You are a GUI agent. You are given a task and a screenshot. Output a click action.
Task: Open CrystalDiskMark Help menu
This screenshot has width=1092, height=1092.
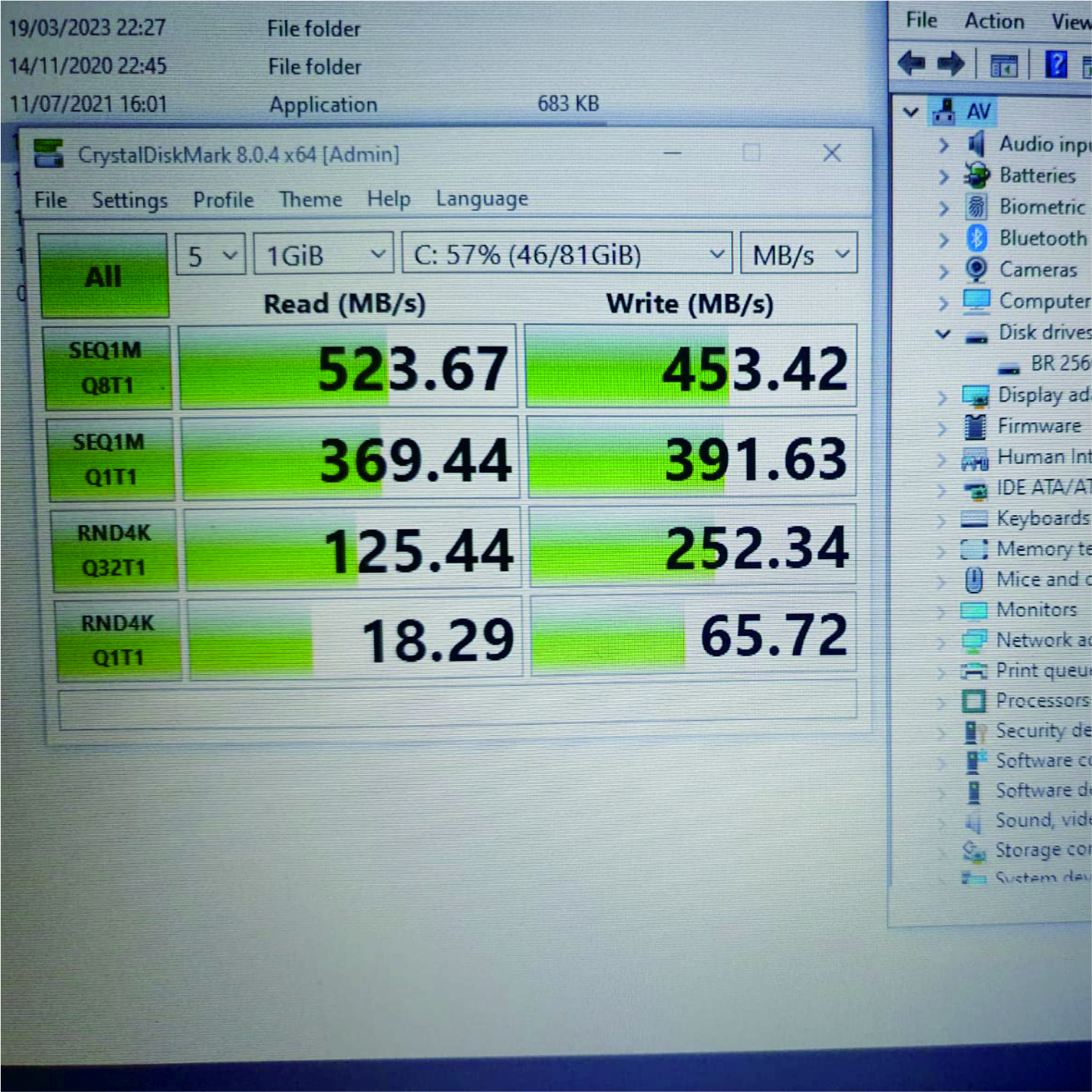point(389,198)
